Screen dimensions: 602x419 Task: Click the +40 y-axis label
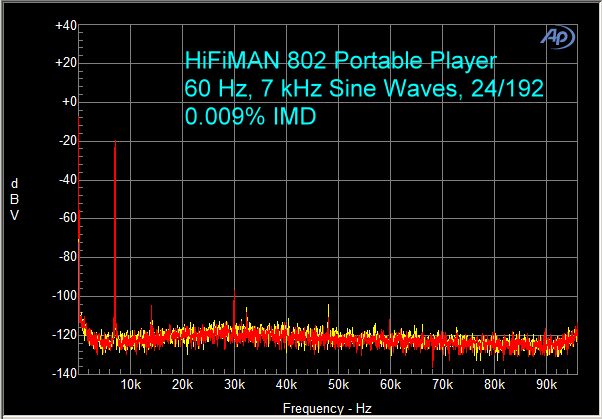pyautogui.click(x=65, y=25)
